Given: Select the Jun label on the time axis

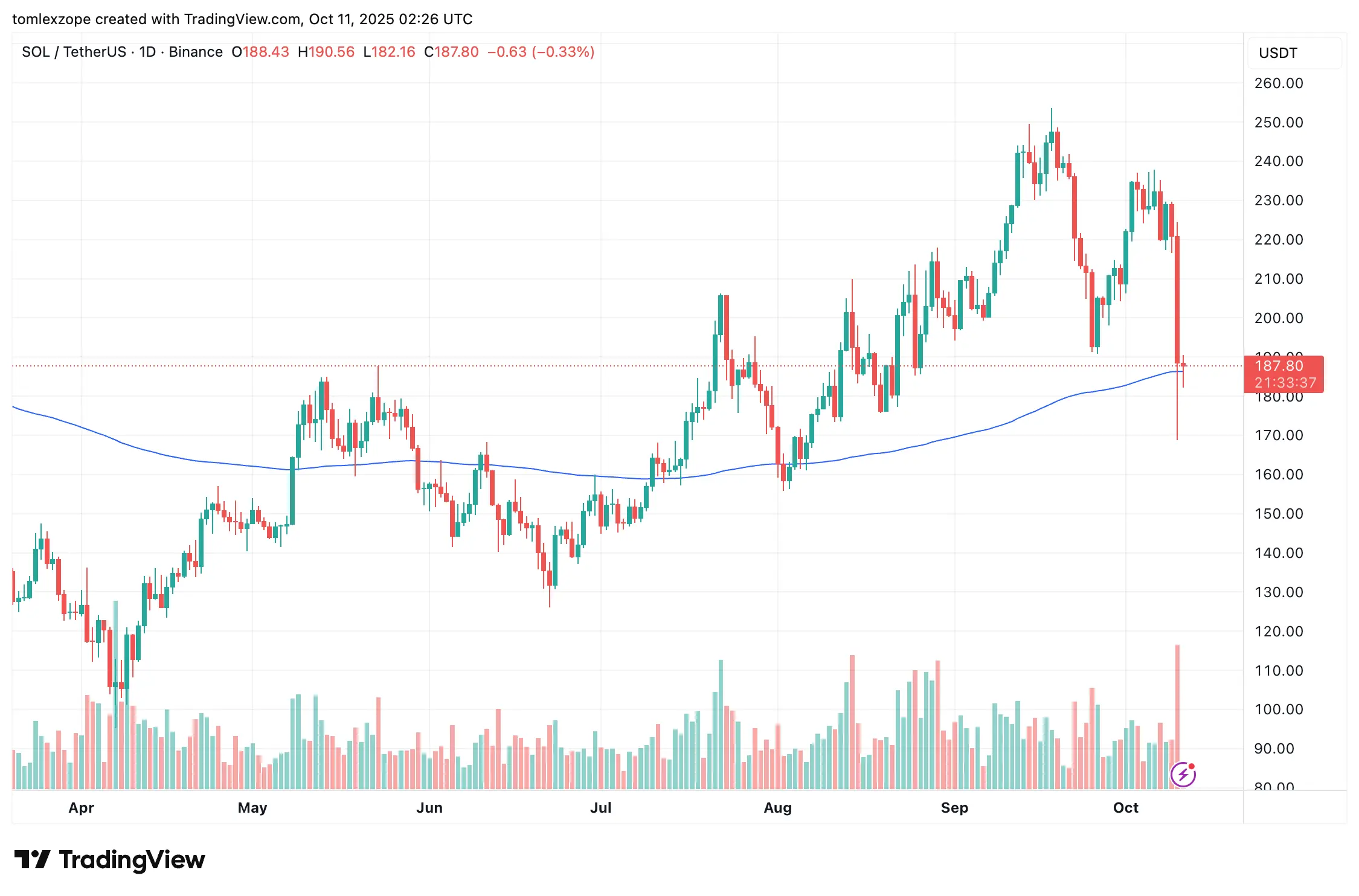Looking at the screenshot, I should tap(429, 808).
